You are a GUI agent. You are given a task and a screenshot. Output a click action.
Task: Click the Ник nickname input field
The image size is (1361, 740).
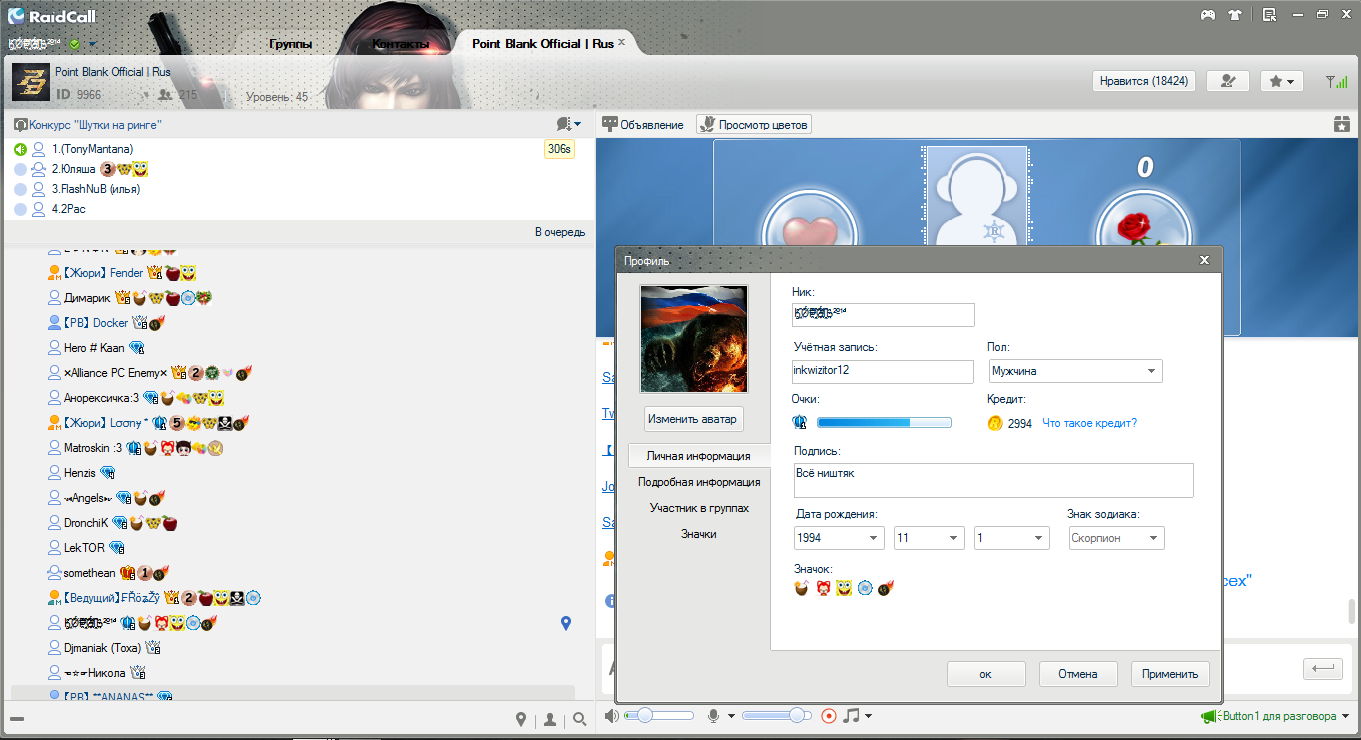pos(883,314)
